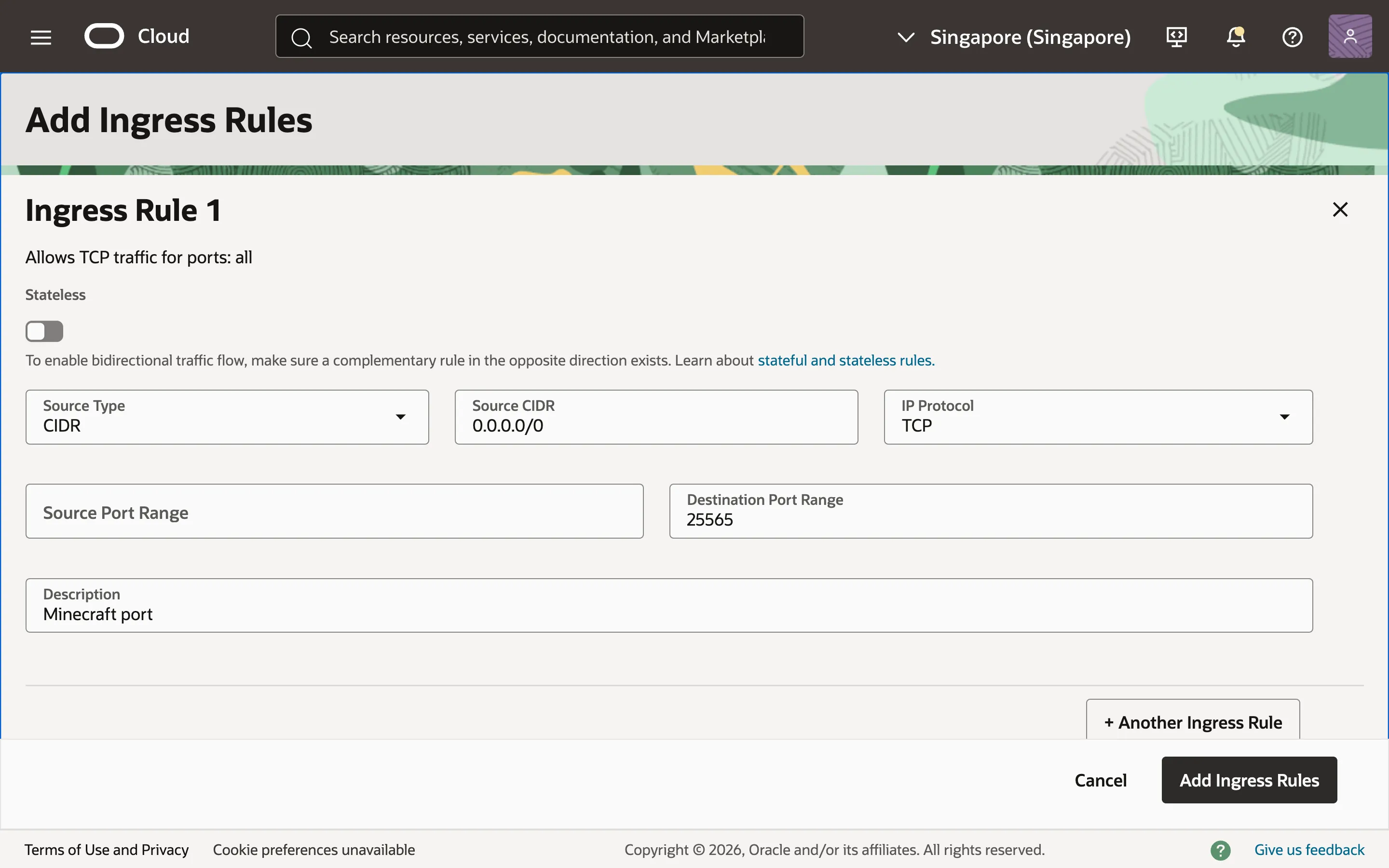The width and height of the screenshot is (1389, 868).
Task: Enable the Stateless toggle
Action: coord(45,331)
